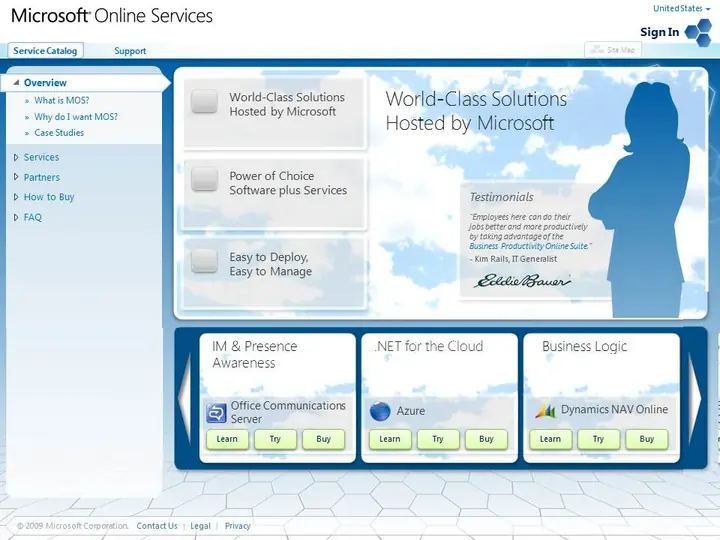This screenshot has width=720, height=540.
Task: Click Learn for Dynamics NAV Online
Action: 551,439
